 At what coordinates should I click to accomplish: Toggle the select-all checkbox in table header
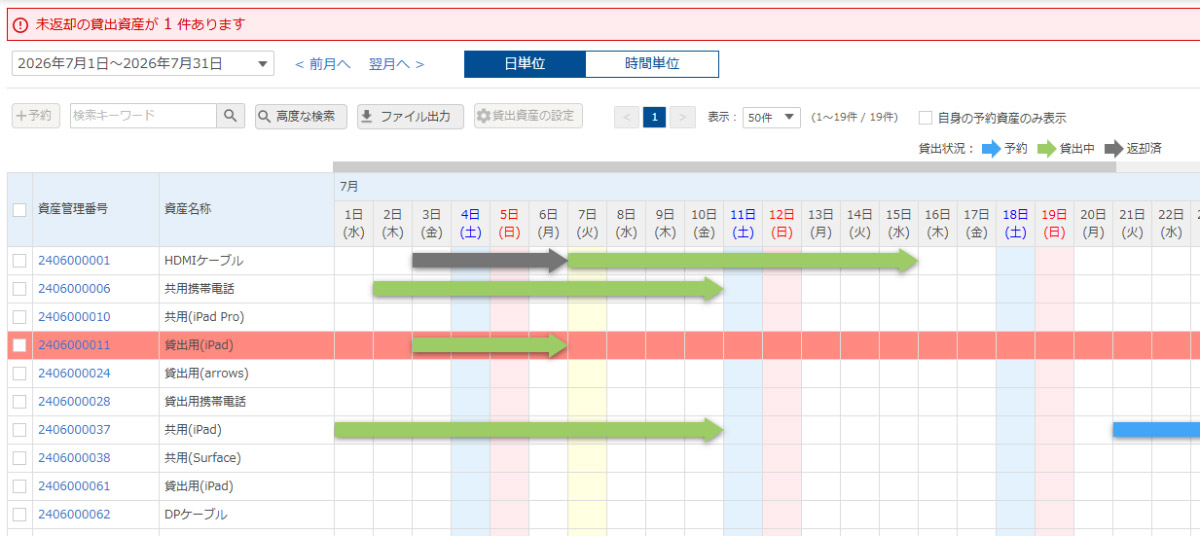click(20, 210)
